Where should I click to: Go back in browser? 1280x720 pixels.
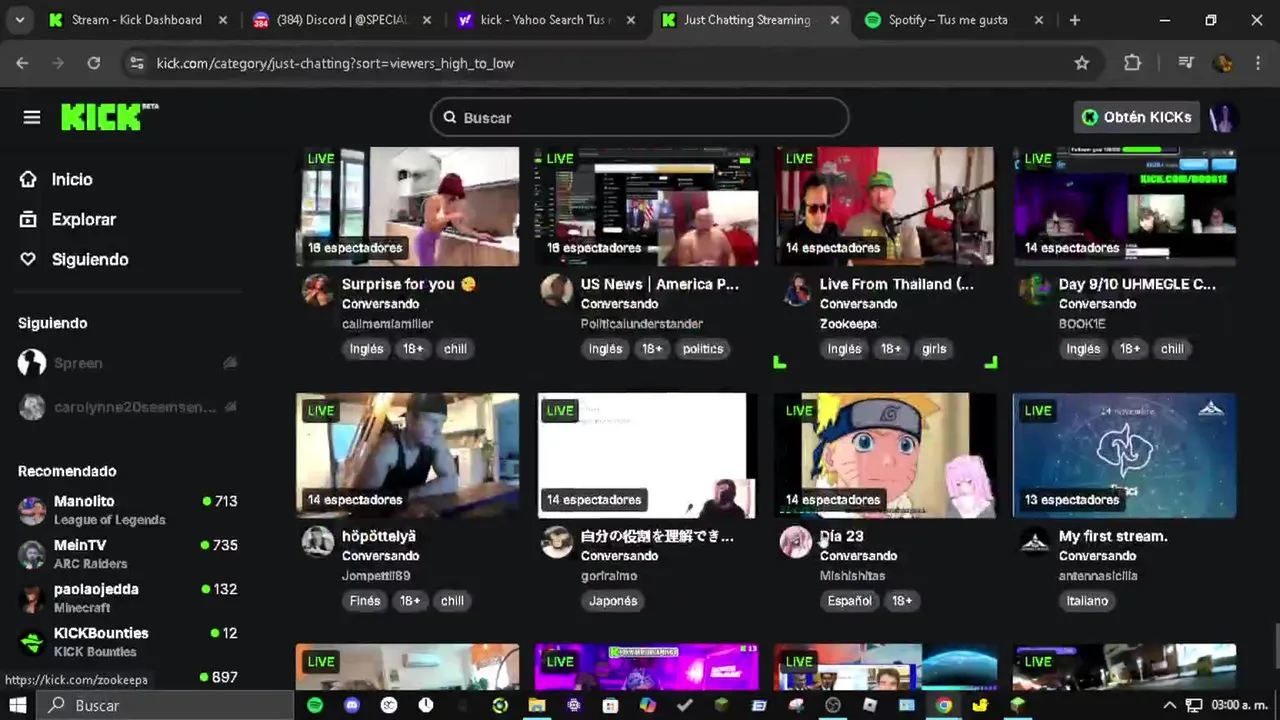pos(22,63)
